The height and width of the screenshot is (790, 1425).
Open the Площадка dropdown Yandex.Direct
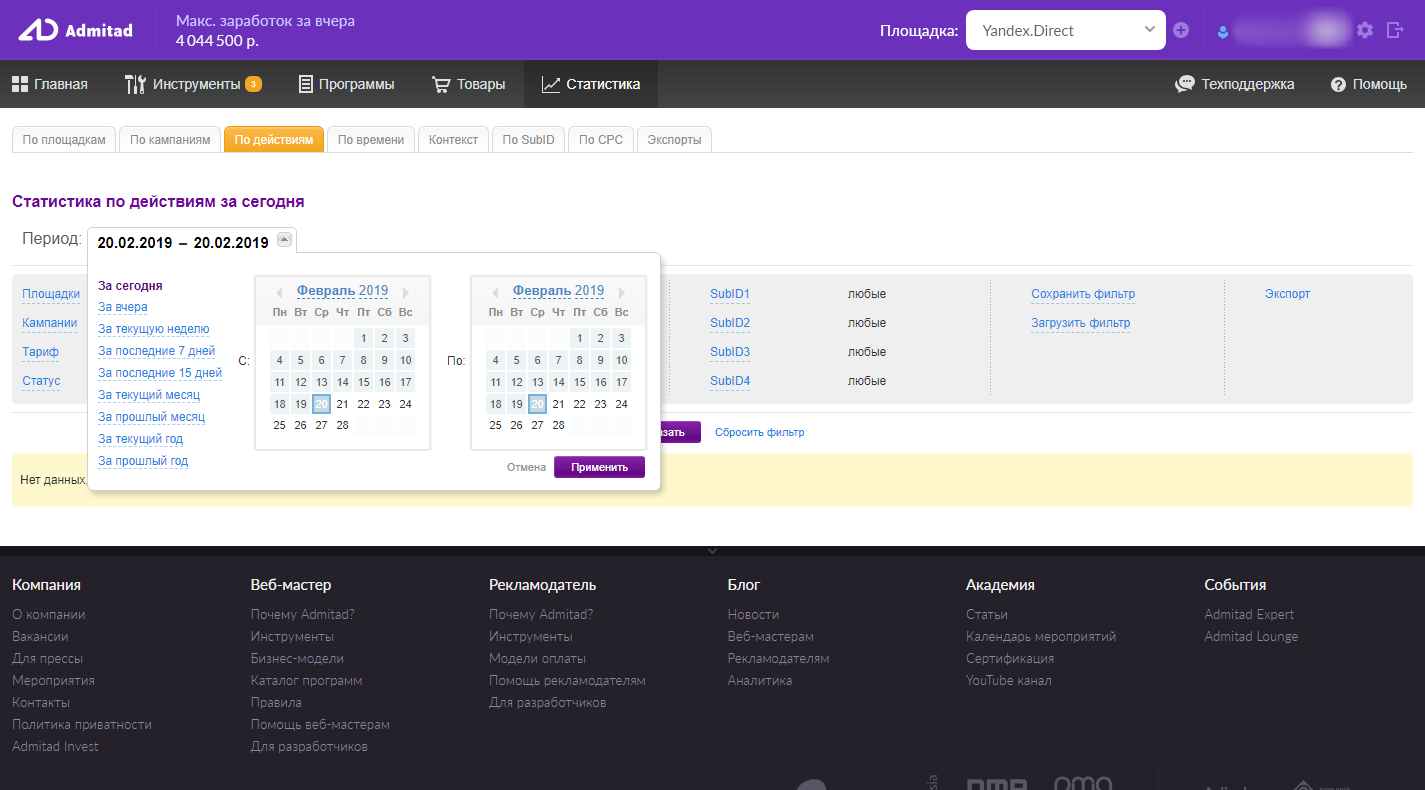click(1065, 30)
